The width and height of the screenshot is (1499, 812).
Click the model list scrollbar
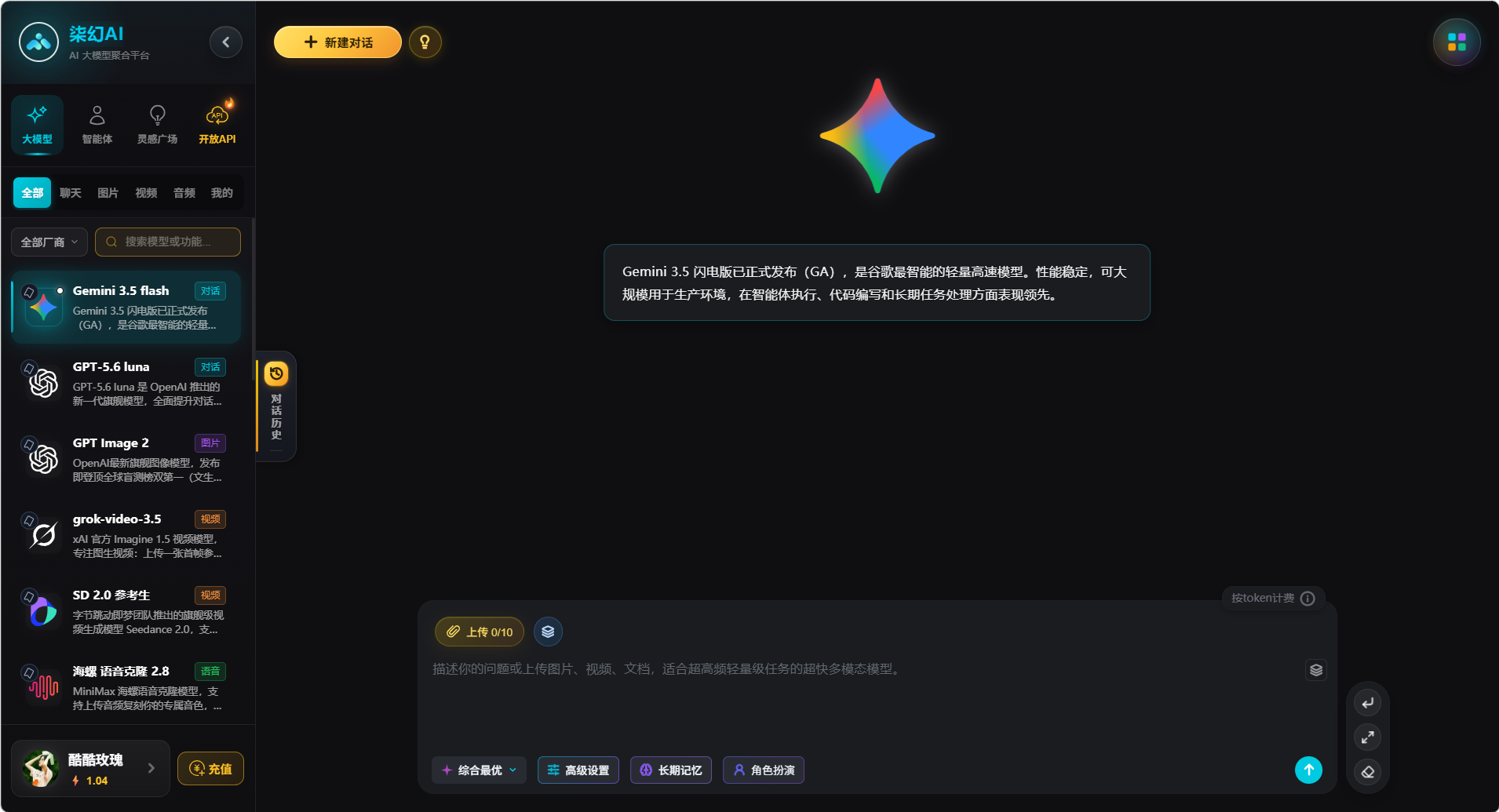click(253, 298)
